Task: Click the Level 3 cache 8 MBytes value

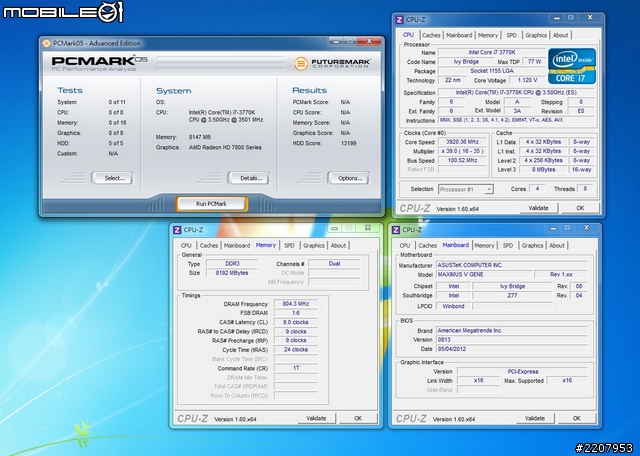Action: point(543,170)
